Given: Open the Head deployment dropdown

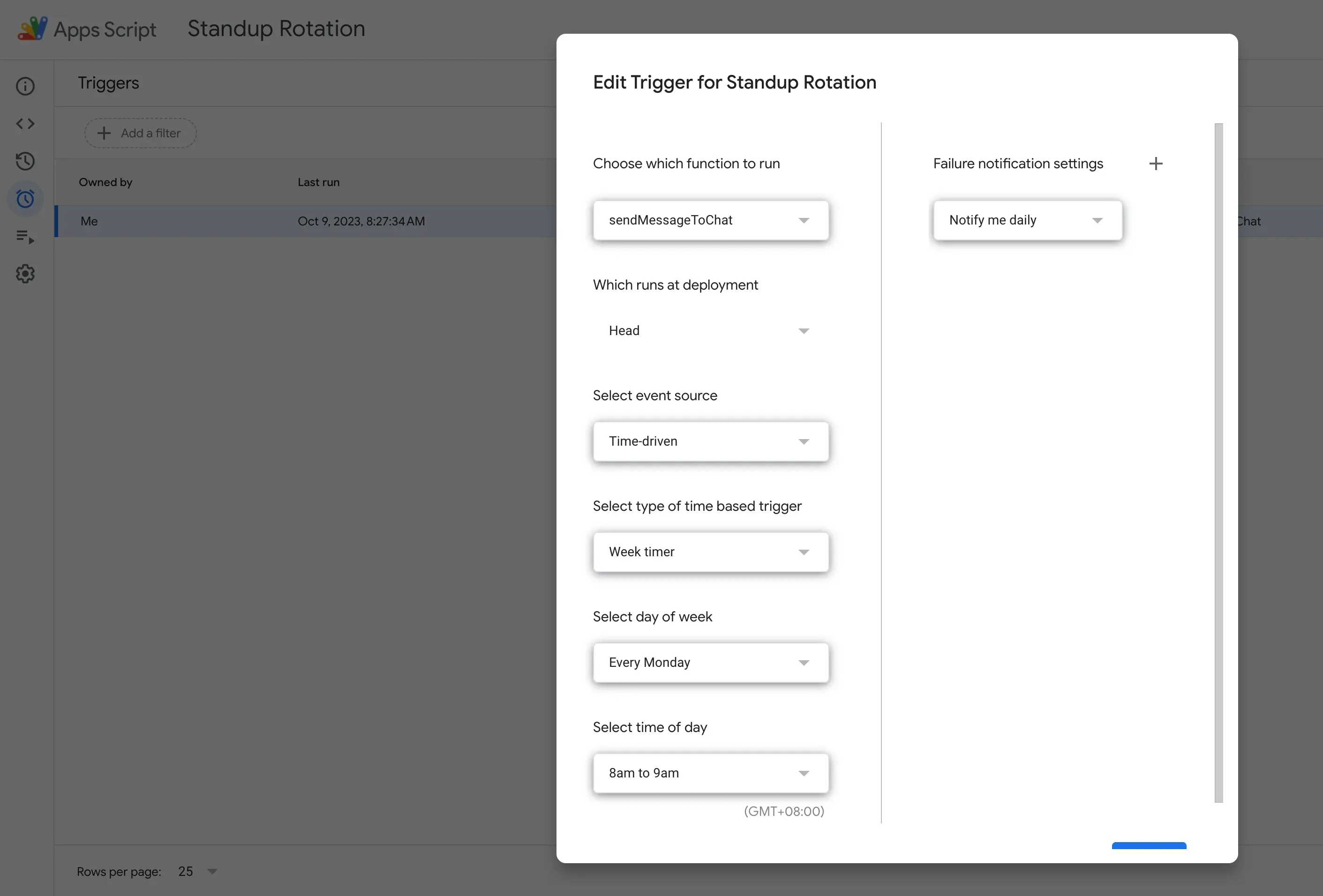Looking at the screenshot, I should pyautogui.click(x=710, y=330).
